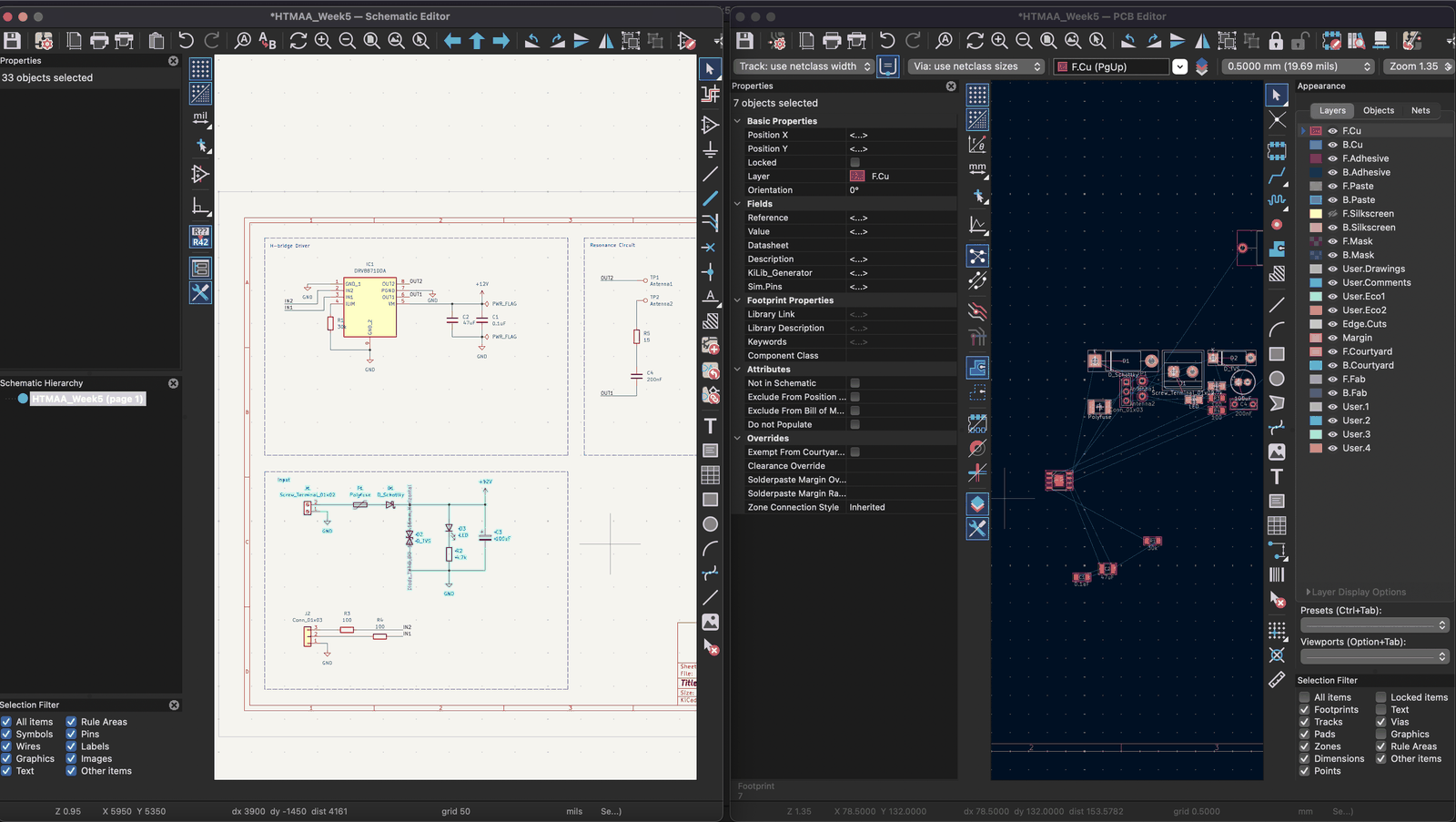This screenshot has height=822, width=1456.
Task: Open Find tool in Schematic Editor
Action: point(243,41)
